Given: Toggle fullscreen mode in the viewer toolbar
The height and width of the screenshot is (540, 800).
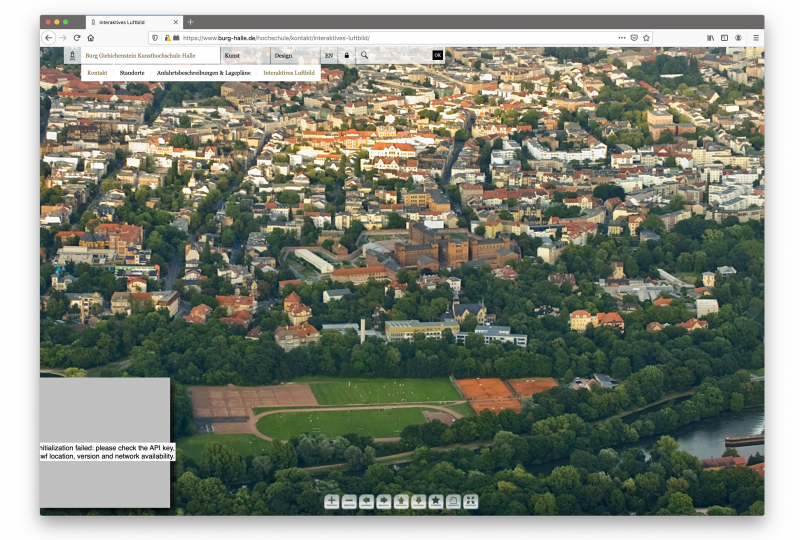Looking at the screenshot, I should click(470, 502).
